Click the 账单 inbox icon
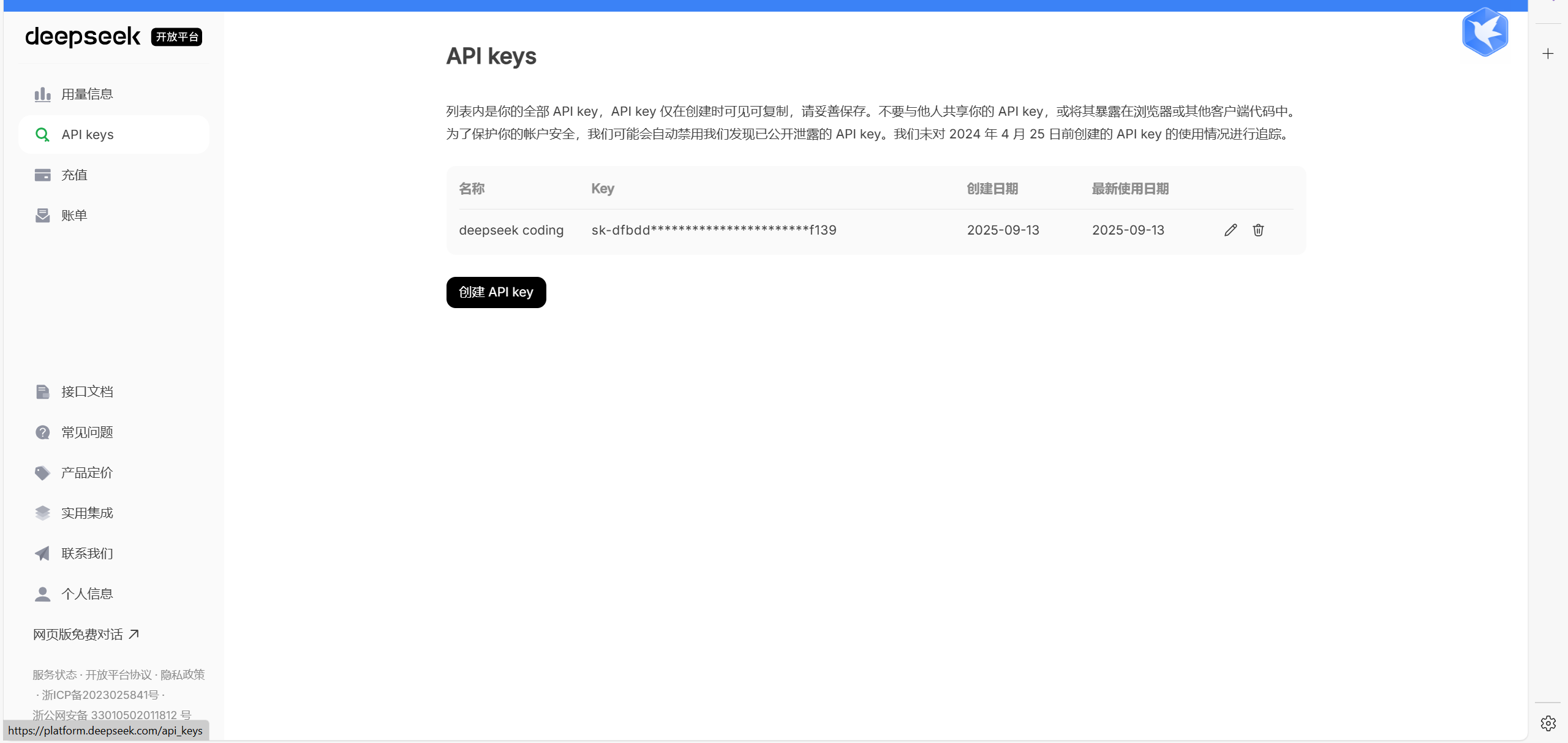This screenshot has height=743, width=1568. (42, 216)
